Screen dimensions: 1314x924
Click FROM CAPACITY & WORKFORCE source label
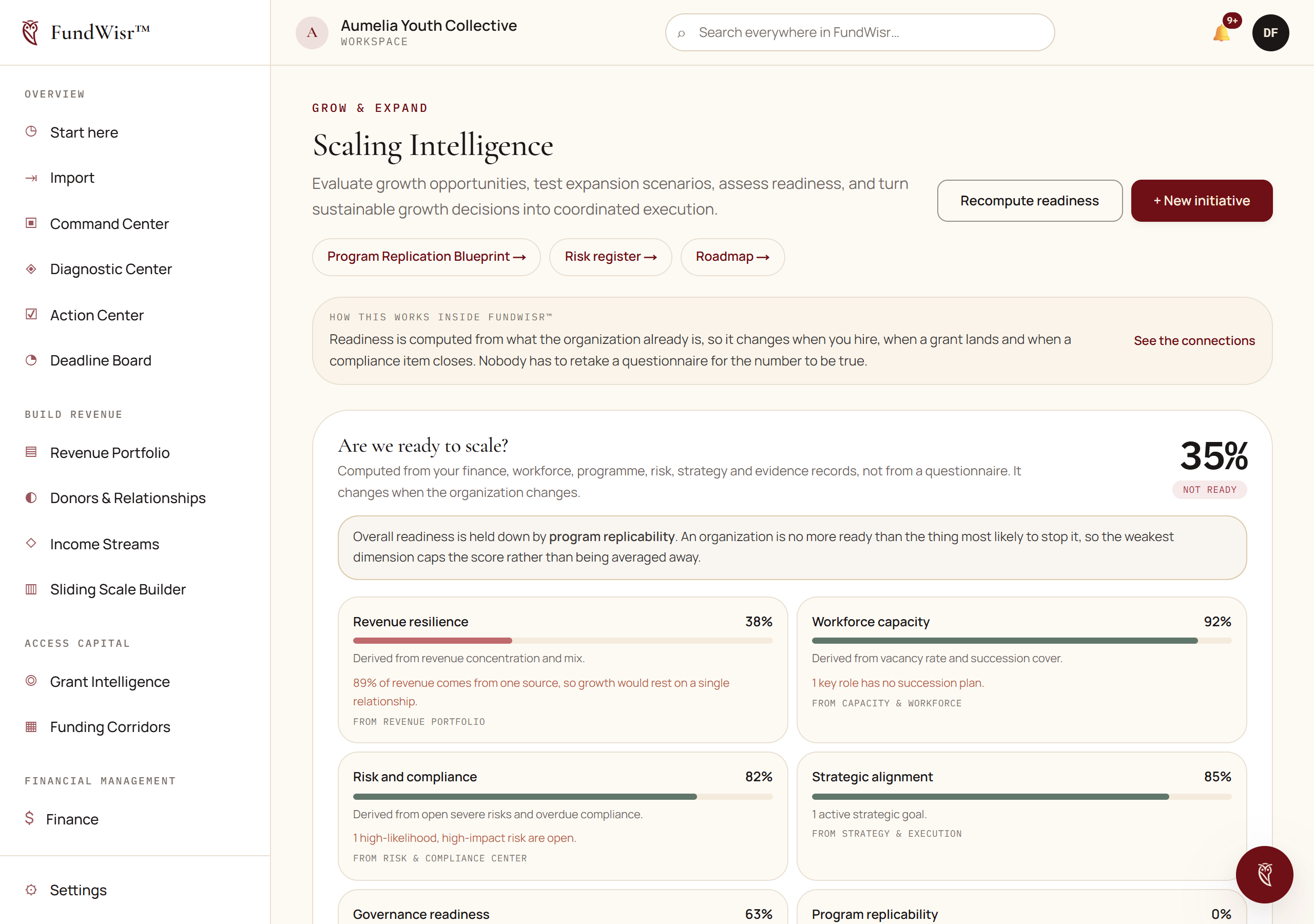(x=886, y=703)
